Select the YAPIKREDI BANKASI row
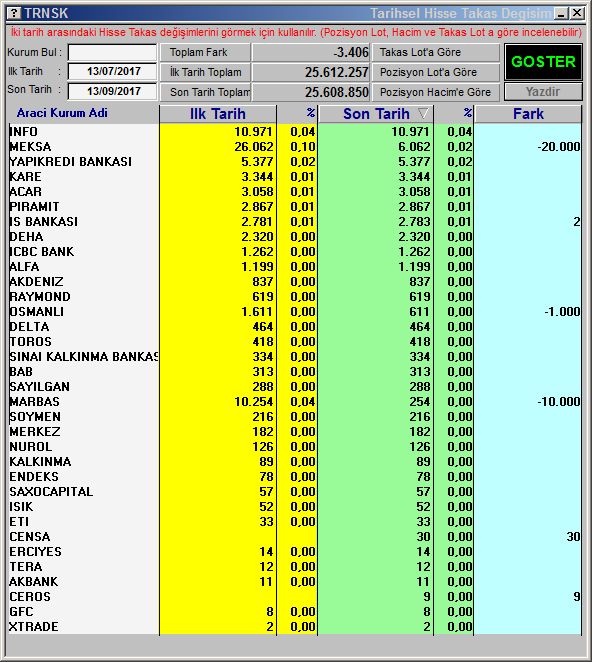This screenshot has height=662, width=592. click(x=295, y=162)
